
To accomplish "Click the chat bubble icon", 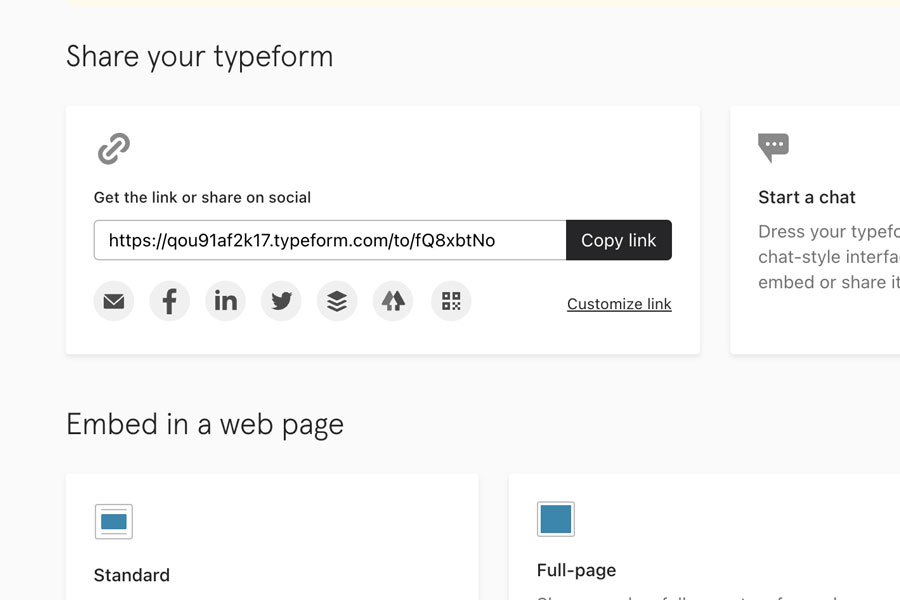I will pyautogui.click(x=773, y=148).
